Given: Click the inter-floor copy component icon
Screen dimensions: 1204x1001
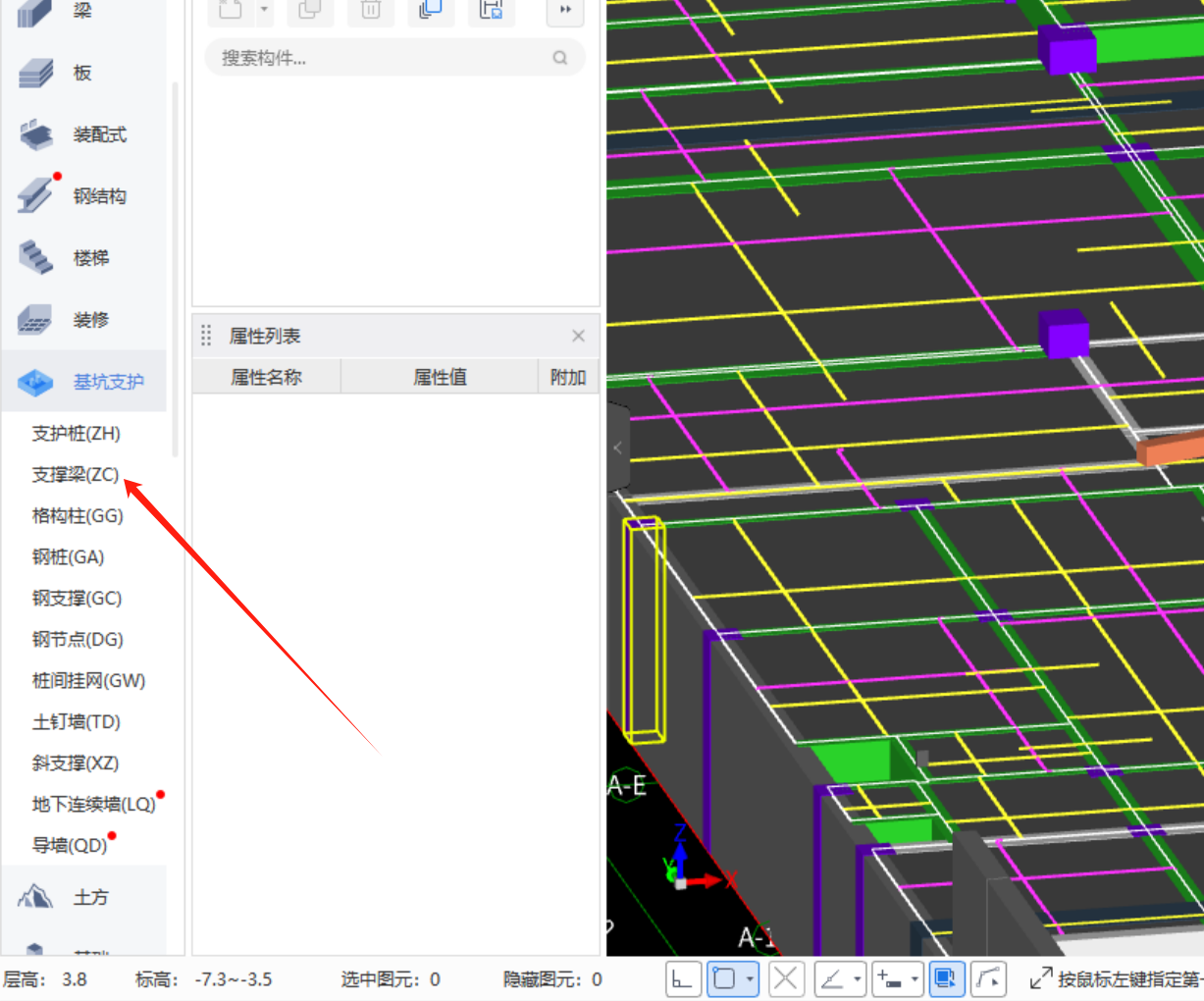Looking at the screenshot, I should 431,10.
